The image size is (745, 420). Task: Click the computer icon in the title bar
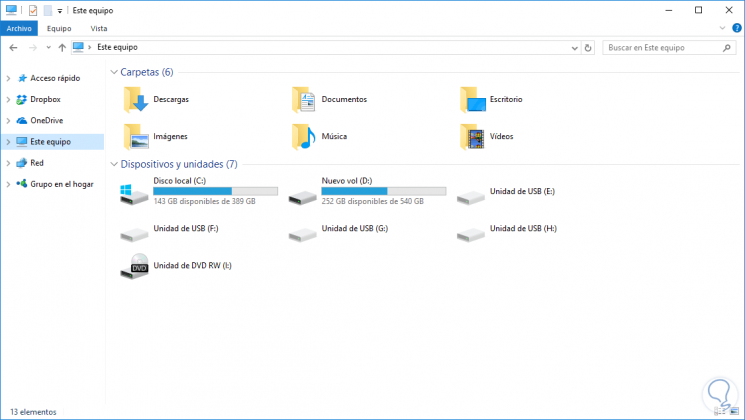[11, 10]
